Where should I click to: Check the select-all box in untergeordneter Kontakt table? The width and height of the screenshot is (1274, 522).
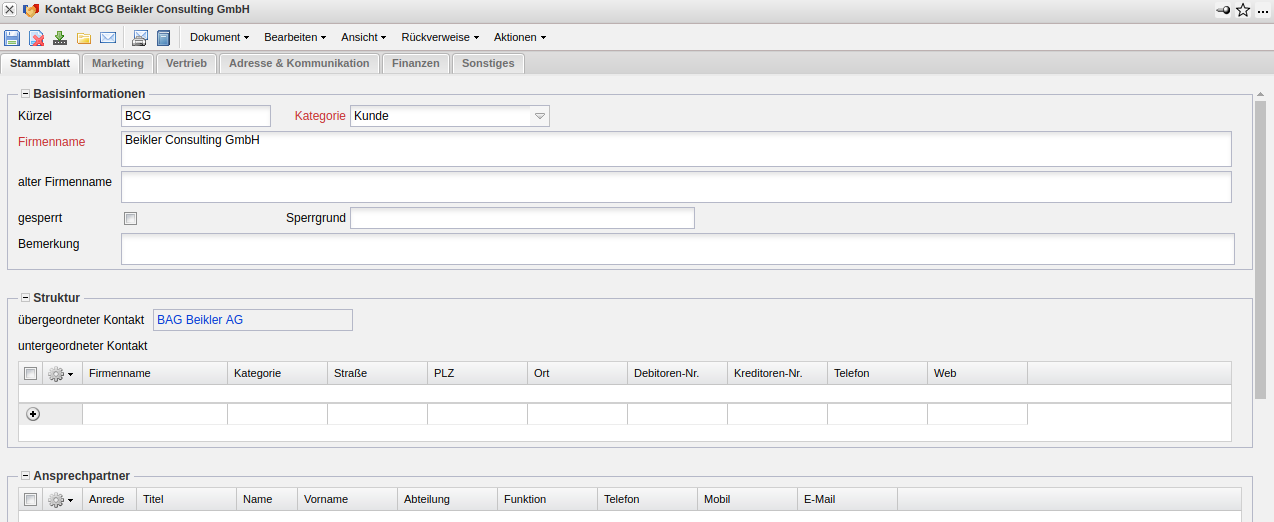31,373
